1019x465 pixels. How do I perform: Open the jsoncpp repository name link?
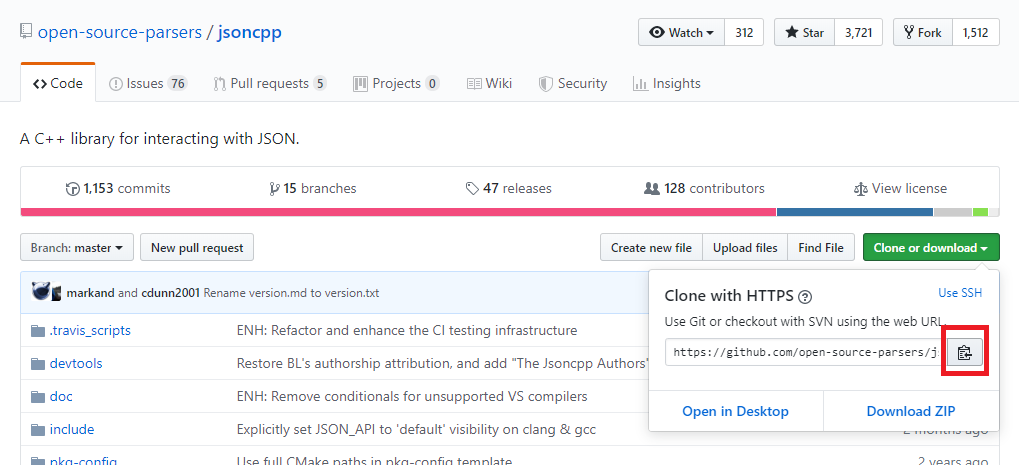coord(250,32)
